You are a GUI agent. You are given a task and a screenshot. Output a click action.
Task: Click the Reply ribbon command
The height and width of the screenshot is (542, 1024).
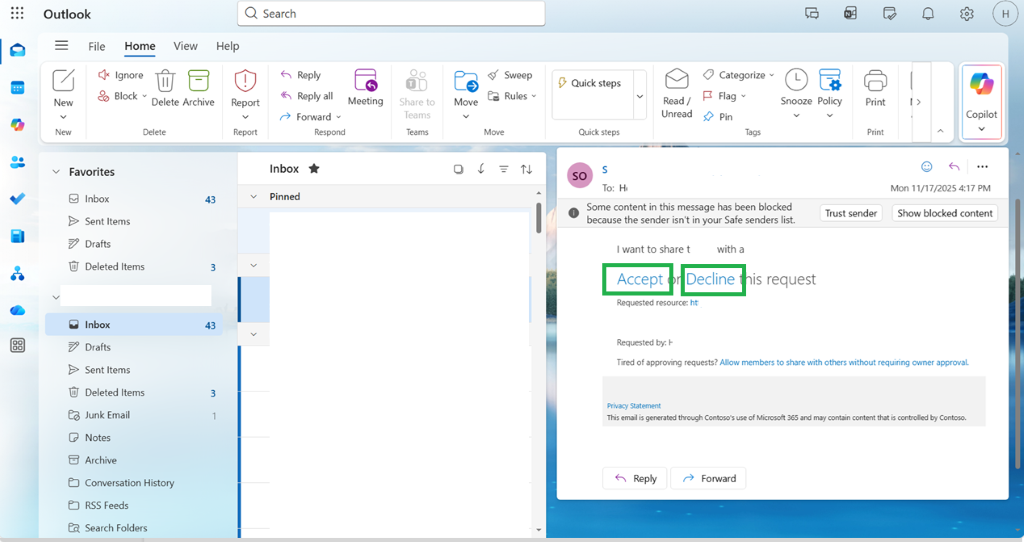tap(301, 75)
